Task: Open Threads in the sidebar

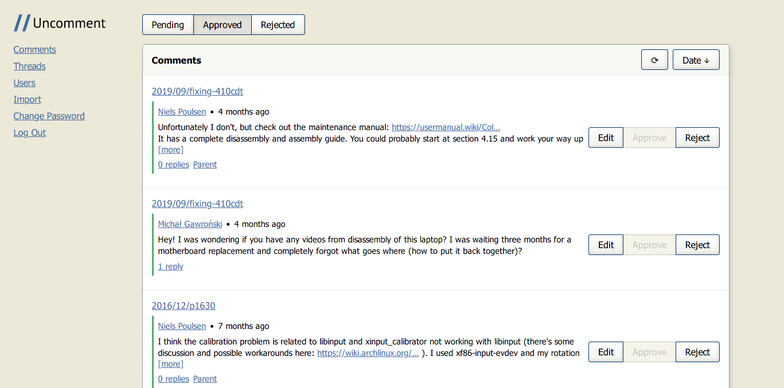Action: coord(30,66)
